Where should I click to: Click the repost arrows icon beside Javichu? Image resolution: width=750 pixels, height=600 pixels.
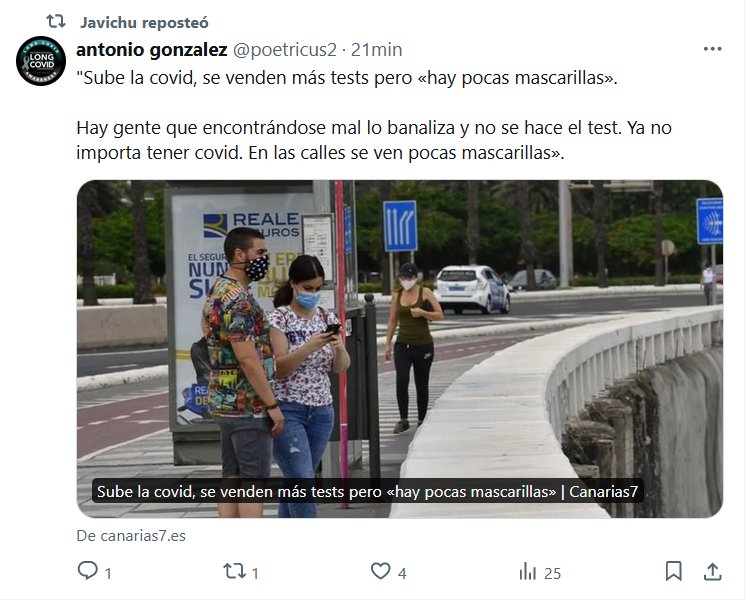pyautogui.click(x=55, y=22)
